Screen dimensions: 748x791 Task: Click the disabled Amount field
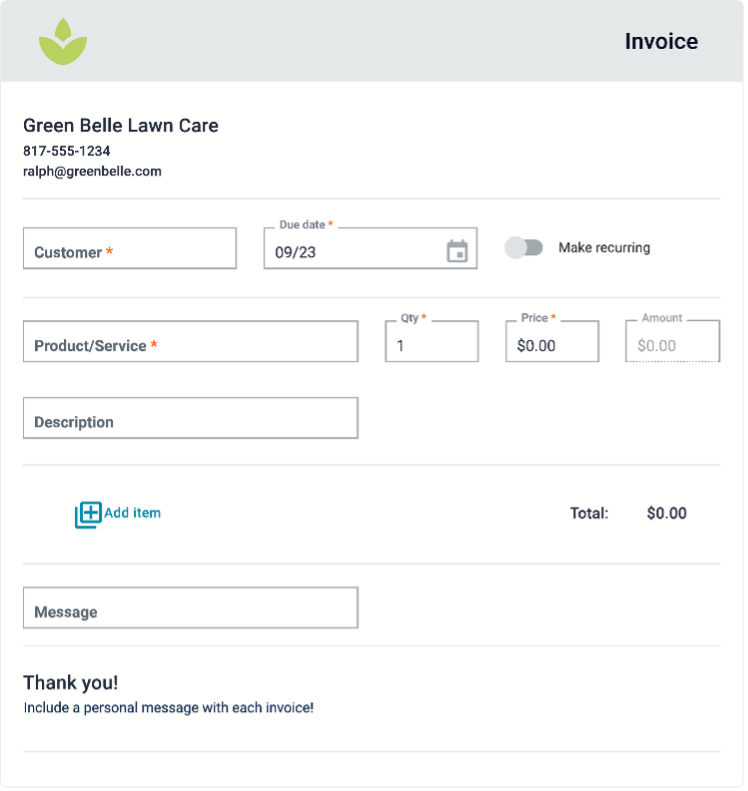coord(675,343)
